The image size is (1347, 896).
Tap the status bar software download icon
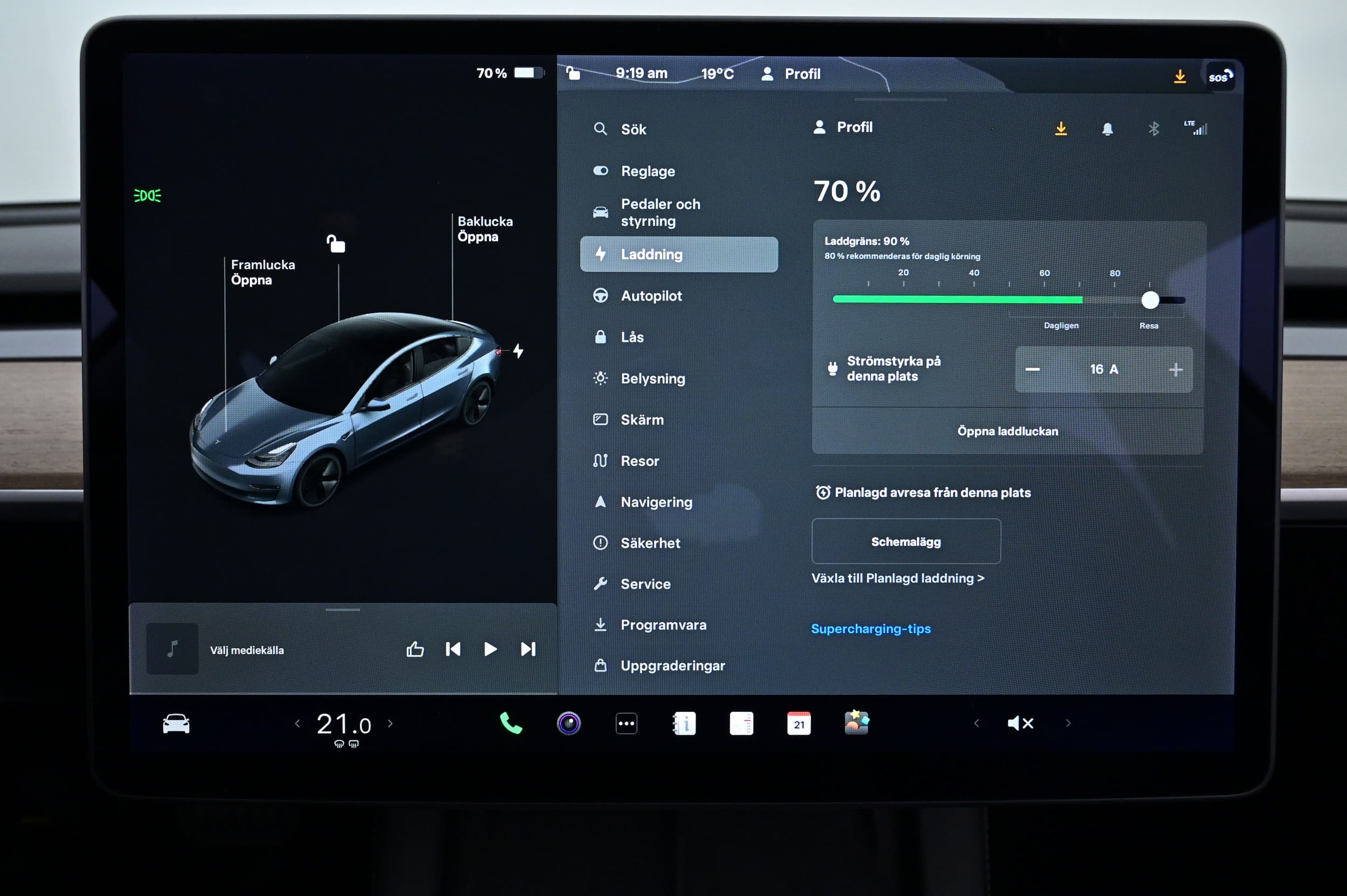(1179, 76)
